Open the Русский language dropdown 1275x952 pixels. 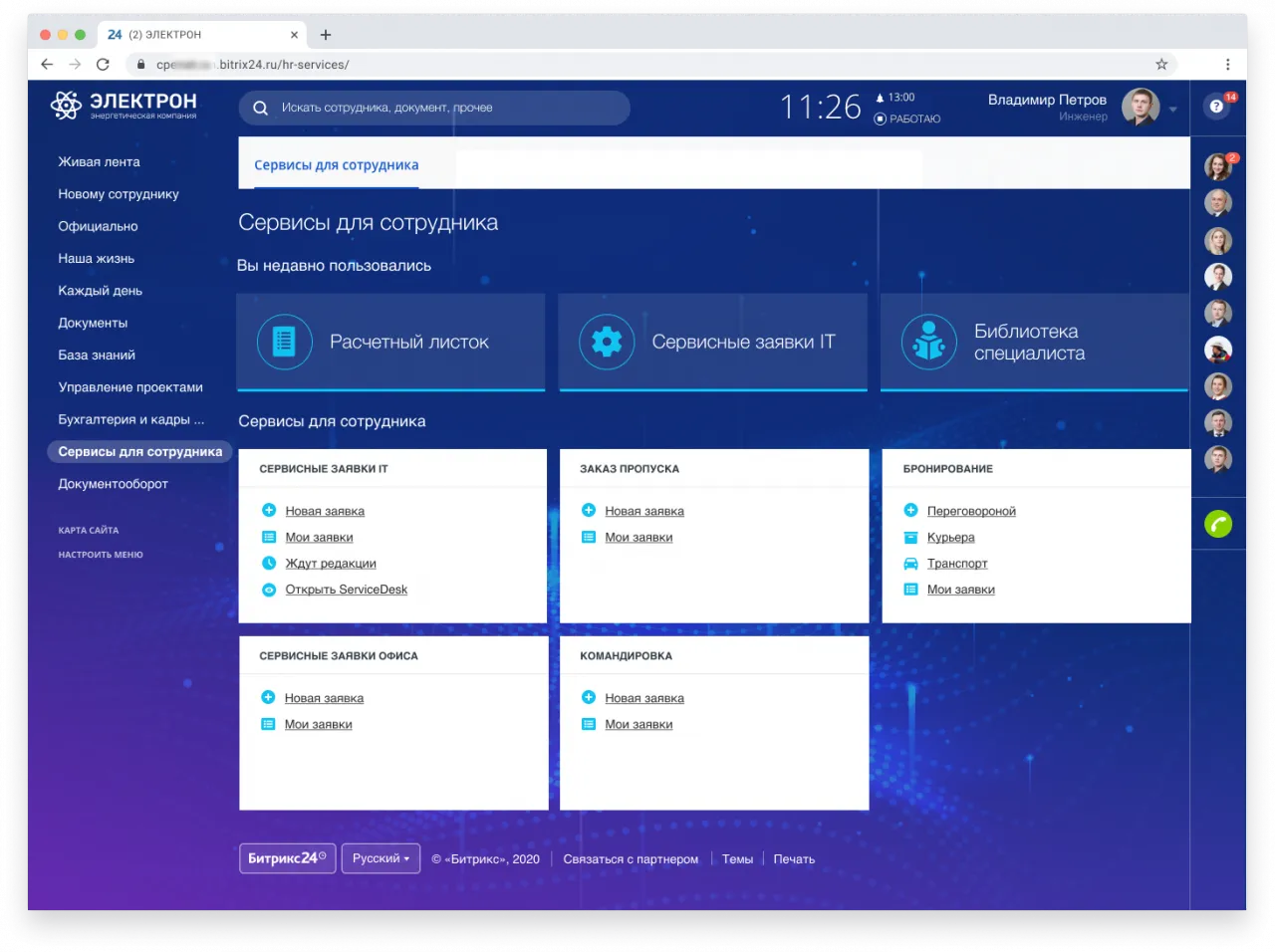[381, 858]
